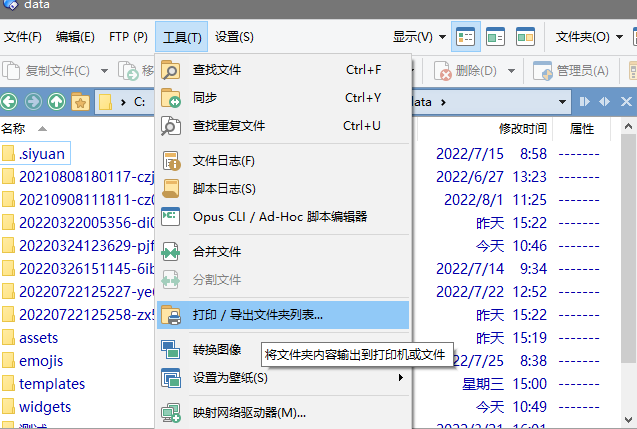The width and height of the screenshot is (637, 429).
Task: Click the vertical scrollbar thumb
Action: coord(628,248)
